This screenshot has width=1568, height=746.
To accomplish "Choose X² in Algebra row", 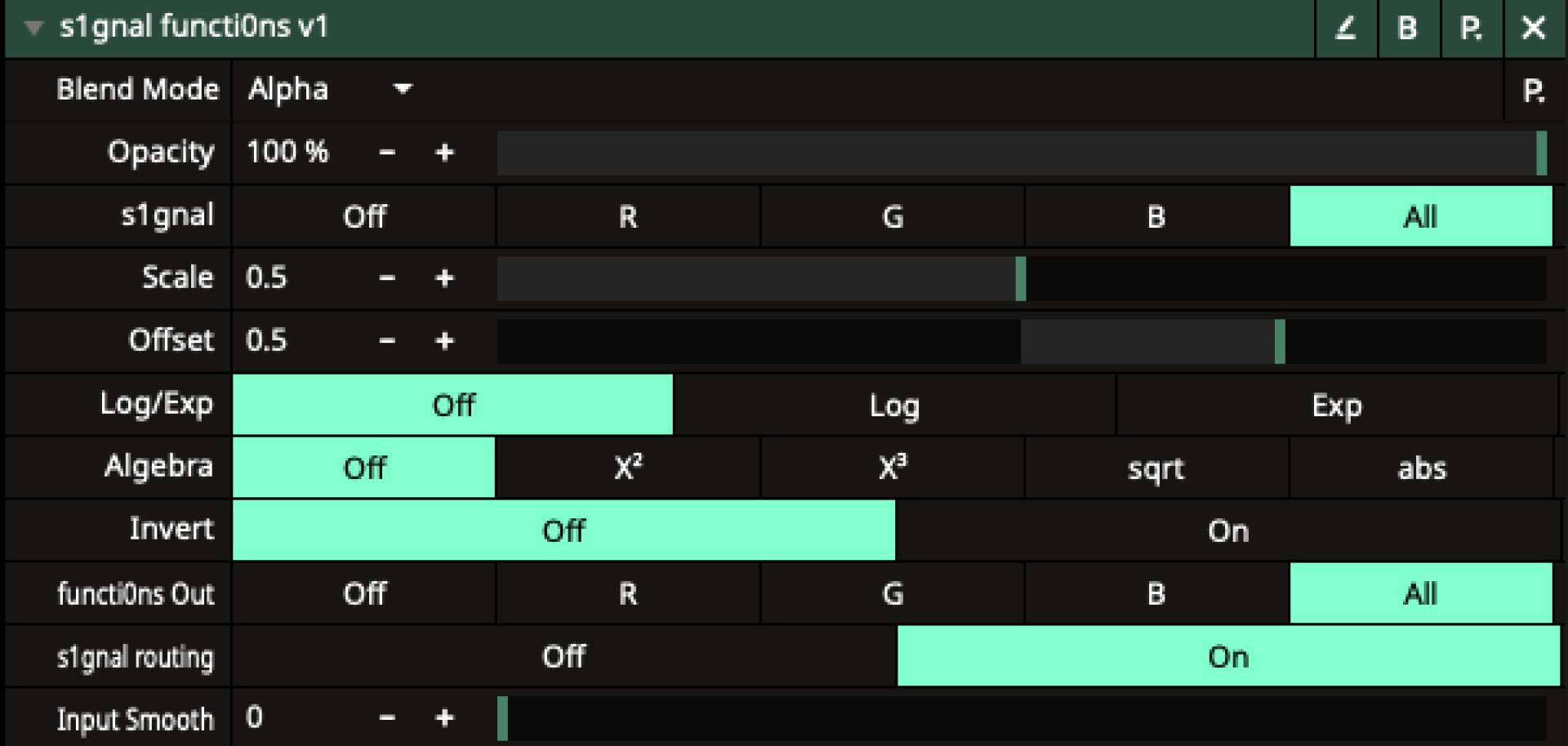I will coord(627,468).
